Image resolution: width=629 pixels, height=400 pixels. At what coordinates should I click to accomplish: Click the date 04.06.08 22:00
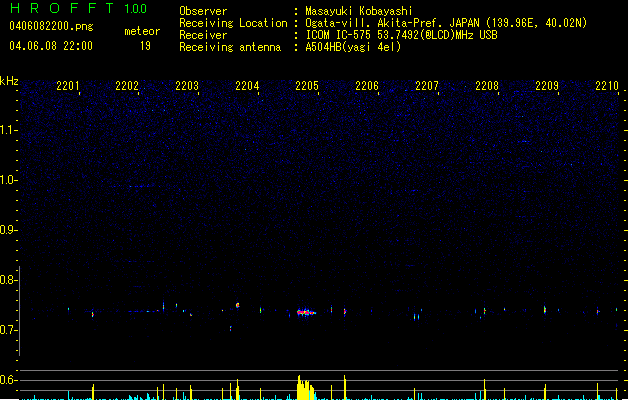click(x=51, y=46)
